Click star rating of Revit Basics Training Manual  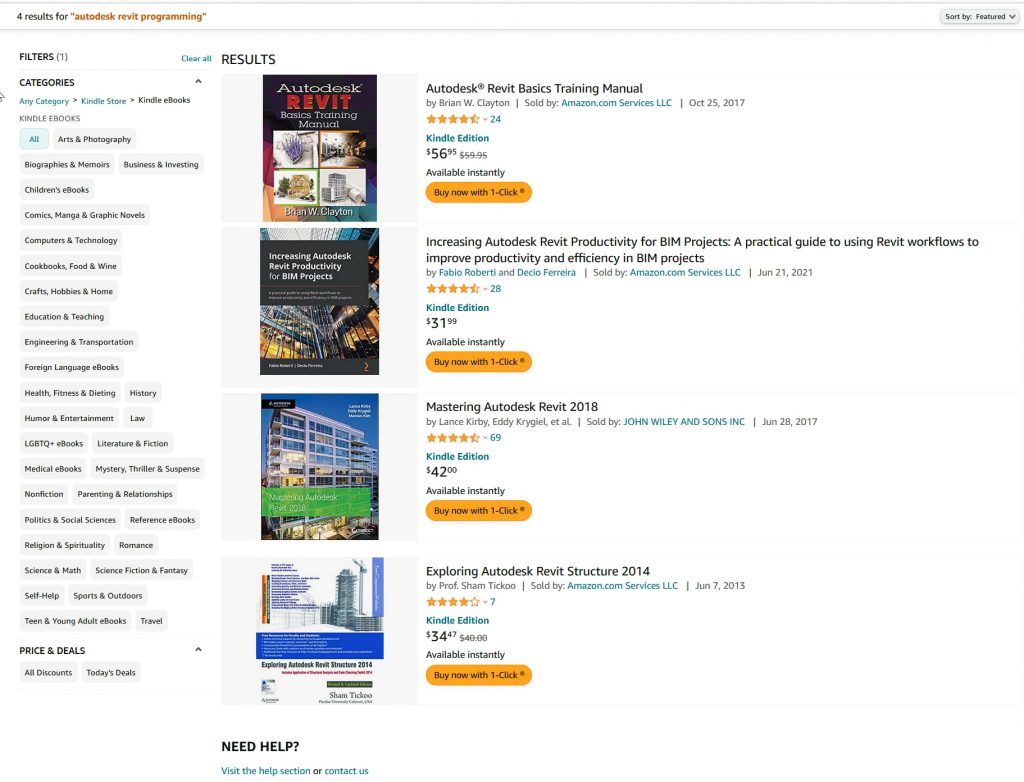452,119
